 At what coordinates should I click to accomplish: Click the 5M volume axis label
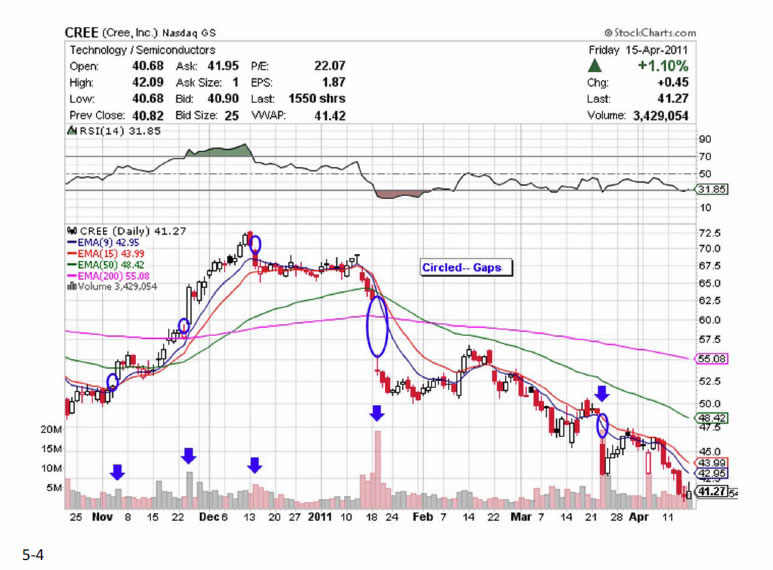54,488
